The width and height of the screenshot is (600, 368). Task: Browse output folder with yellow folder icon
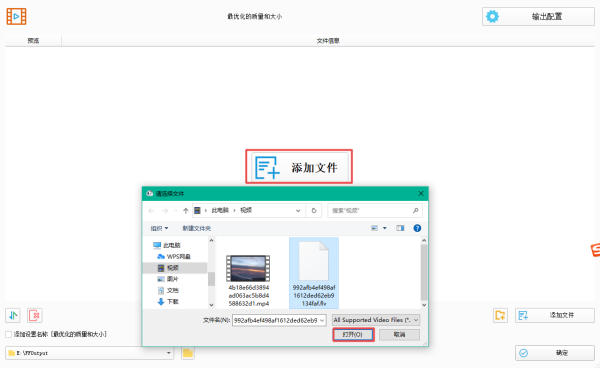[188, 353]
